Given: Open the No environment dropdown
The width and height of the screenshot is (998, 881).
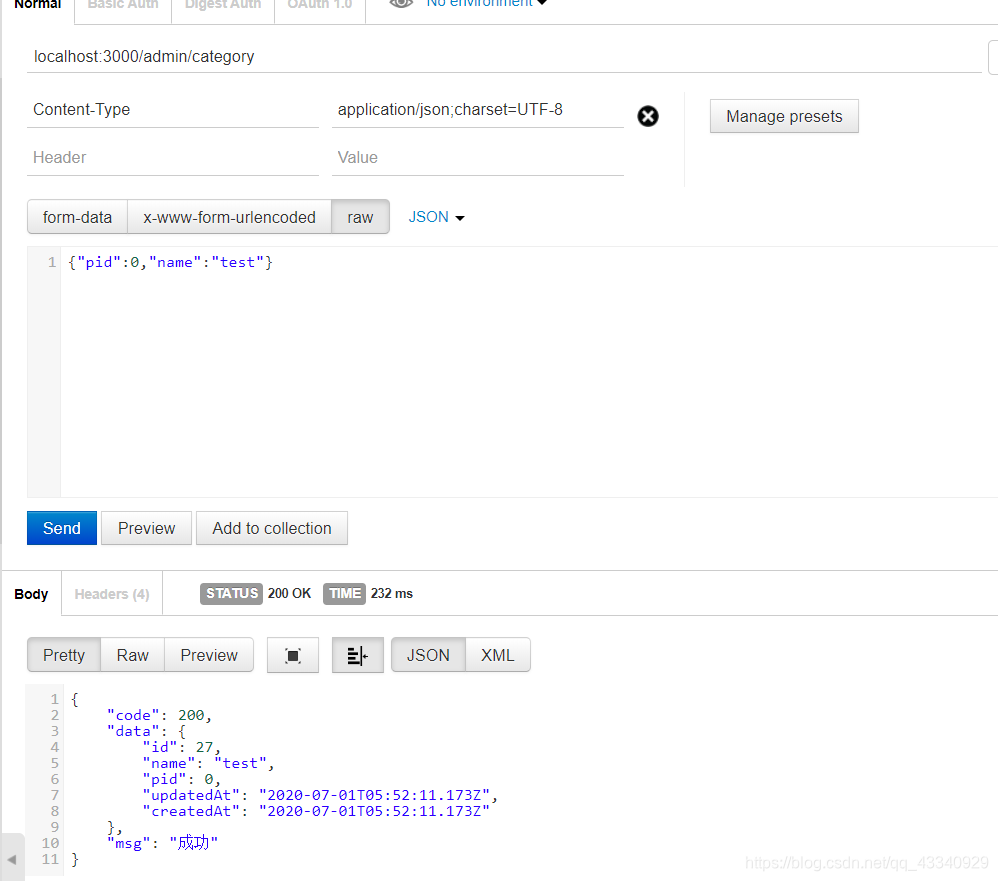Looking at the screenshot, I should (x=486, y=4).
